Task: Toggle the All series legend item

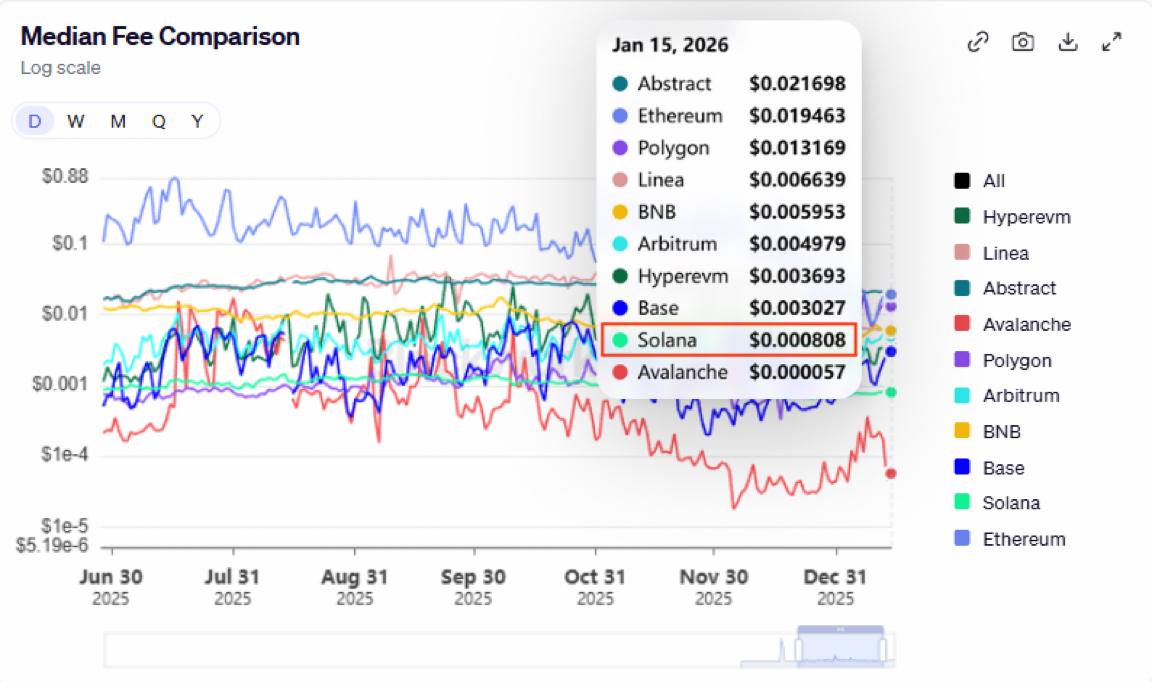Action: click(992, 181)
